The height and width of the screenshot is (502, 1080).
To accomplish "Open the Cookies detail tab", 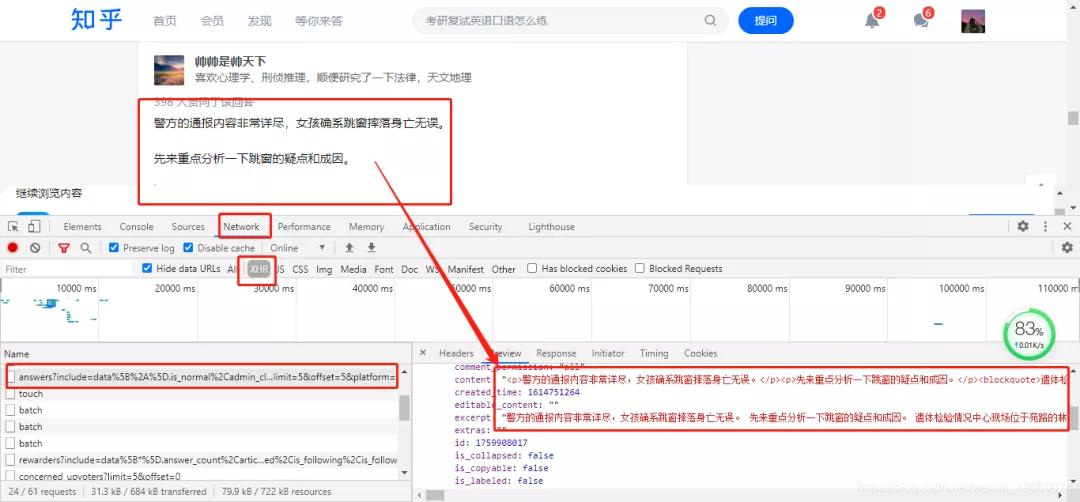I will (700, 353).
